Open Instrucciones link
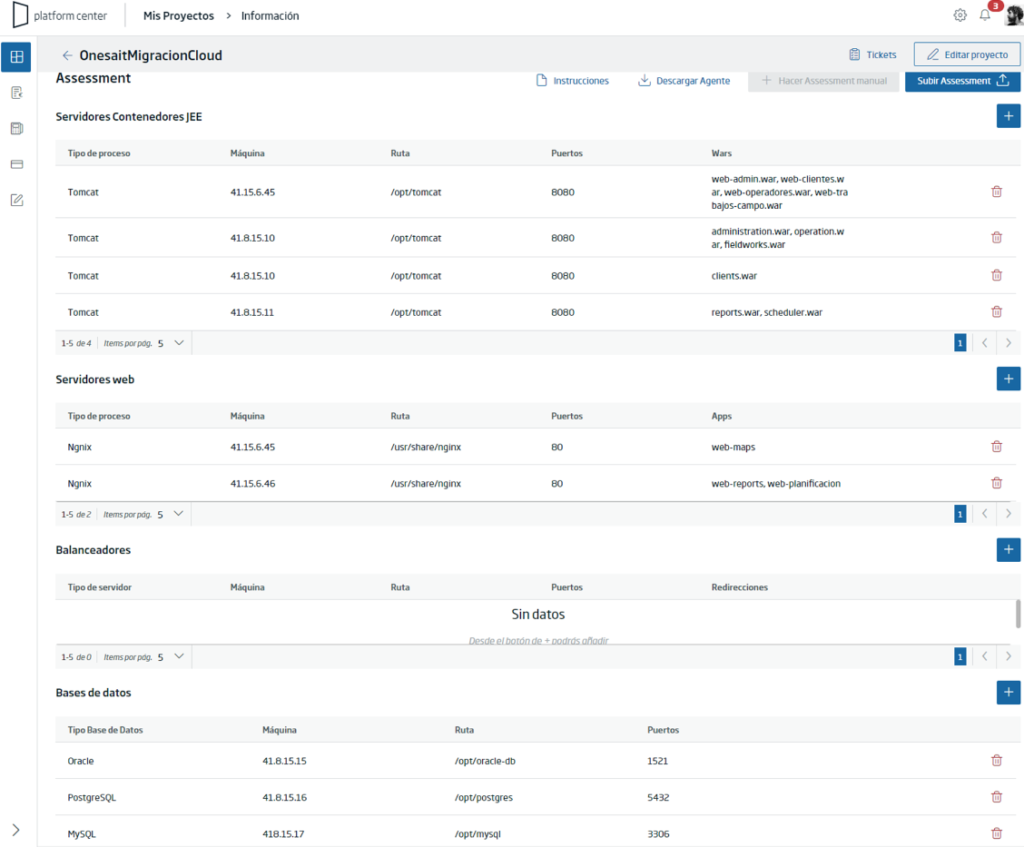Screen dimensions: 1024x847 [x=572, y=80]
